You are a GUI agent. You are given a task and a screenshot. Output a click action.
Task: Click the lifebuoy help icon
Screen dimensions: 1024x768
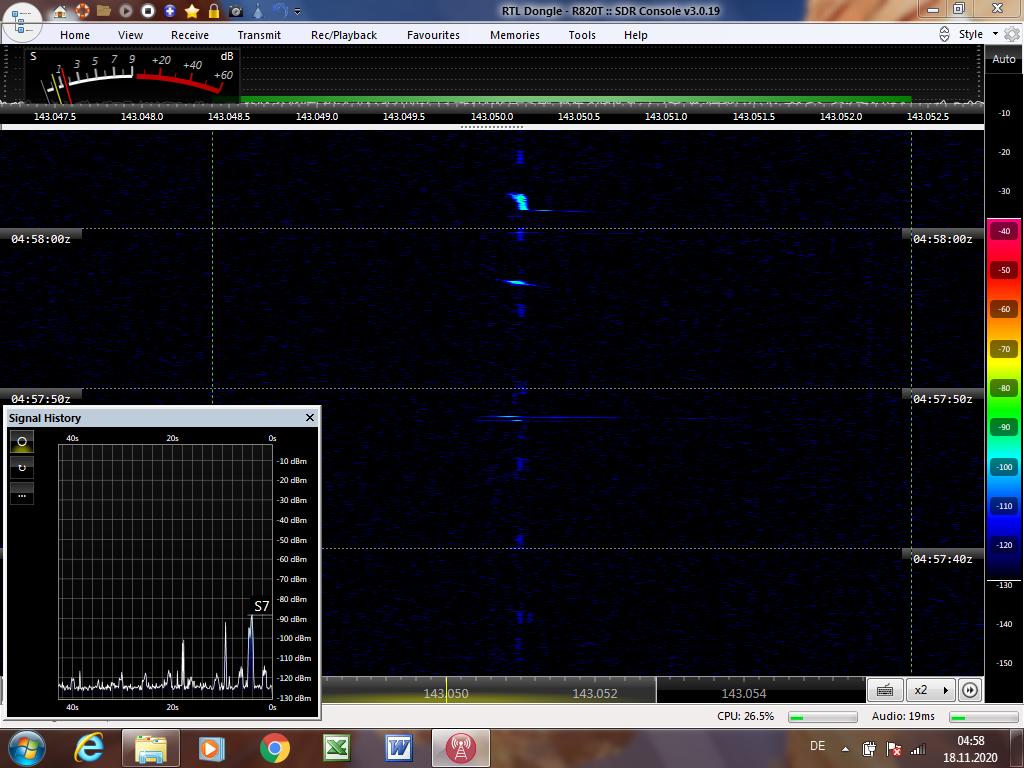click(82, 11)
